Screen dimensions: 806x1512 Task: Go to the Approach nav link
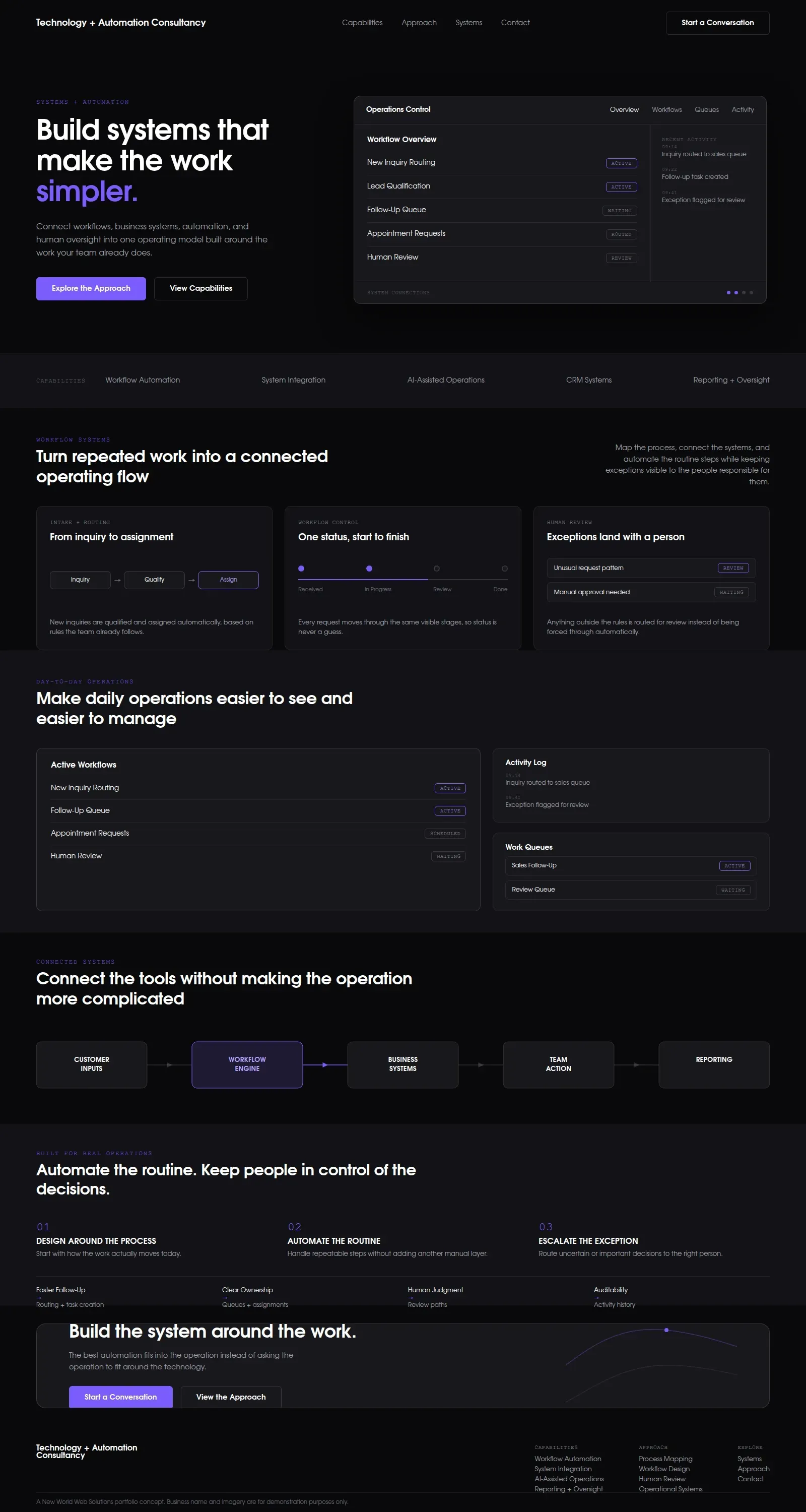pyautogui.click(x=419, y=23)
